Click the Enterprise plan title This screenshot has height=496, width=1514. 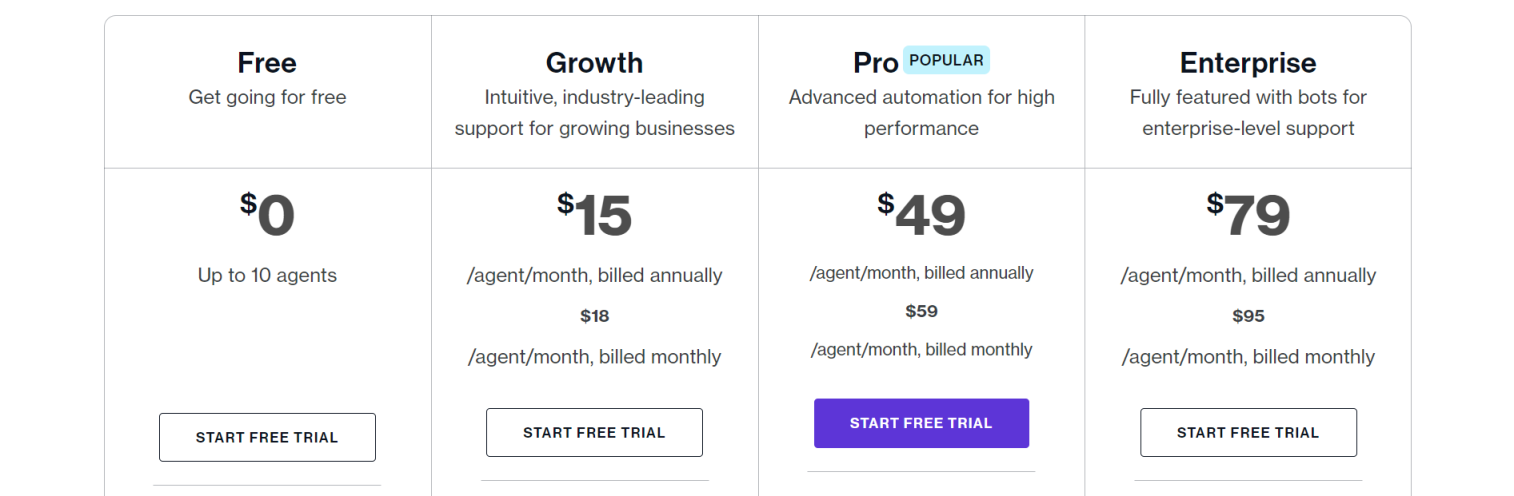1248,63
